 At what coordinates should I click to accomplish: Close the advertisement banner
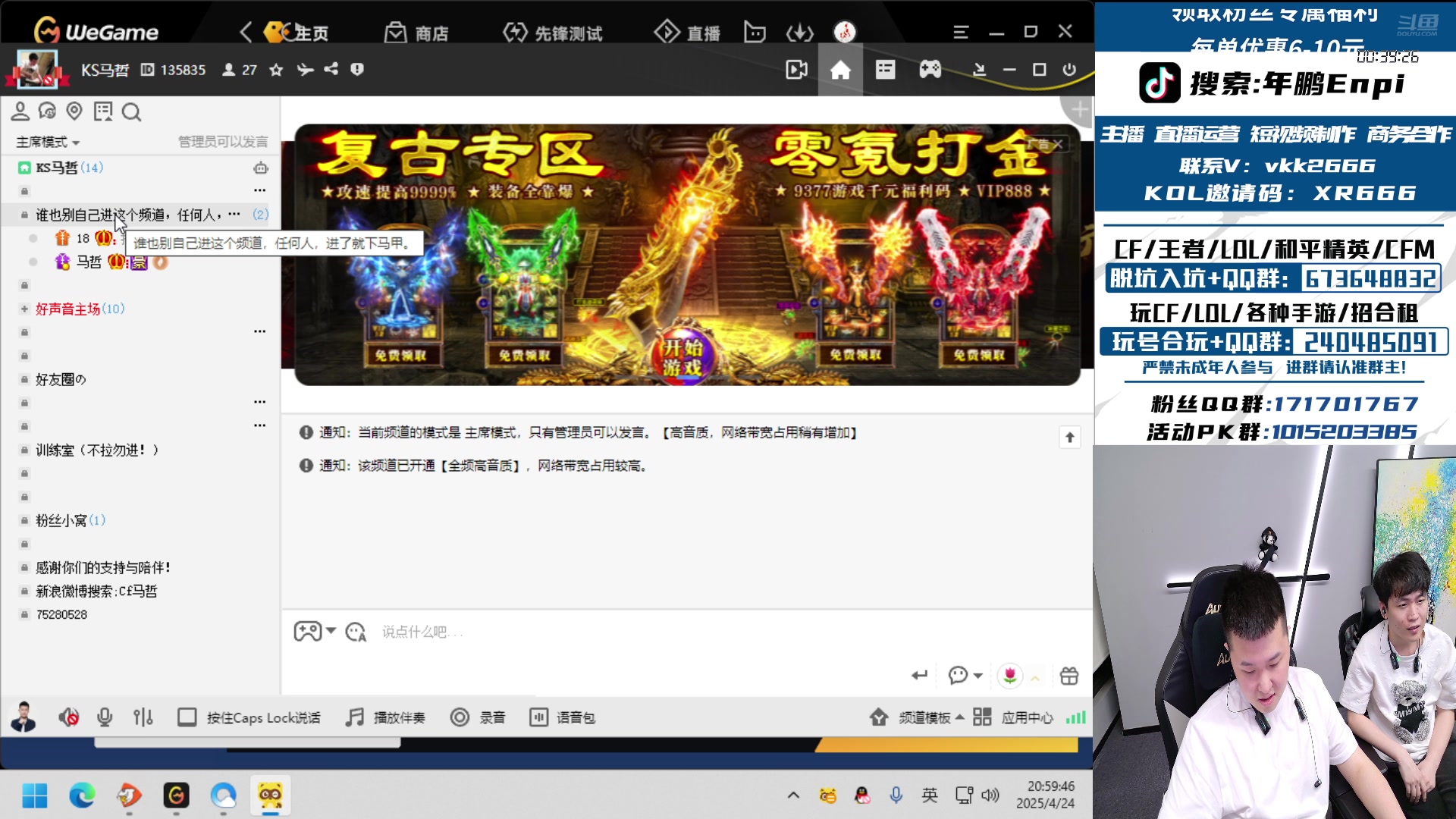[x=1058, y=144]
